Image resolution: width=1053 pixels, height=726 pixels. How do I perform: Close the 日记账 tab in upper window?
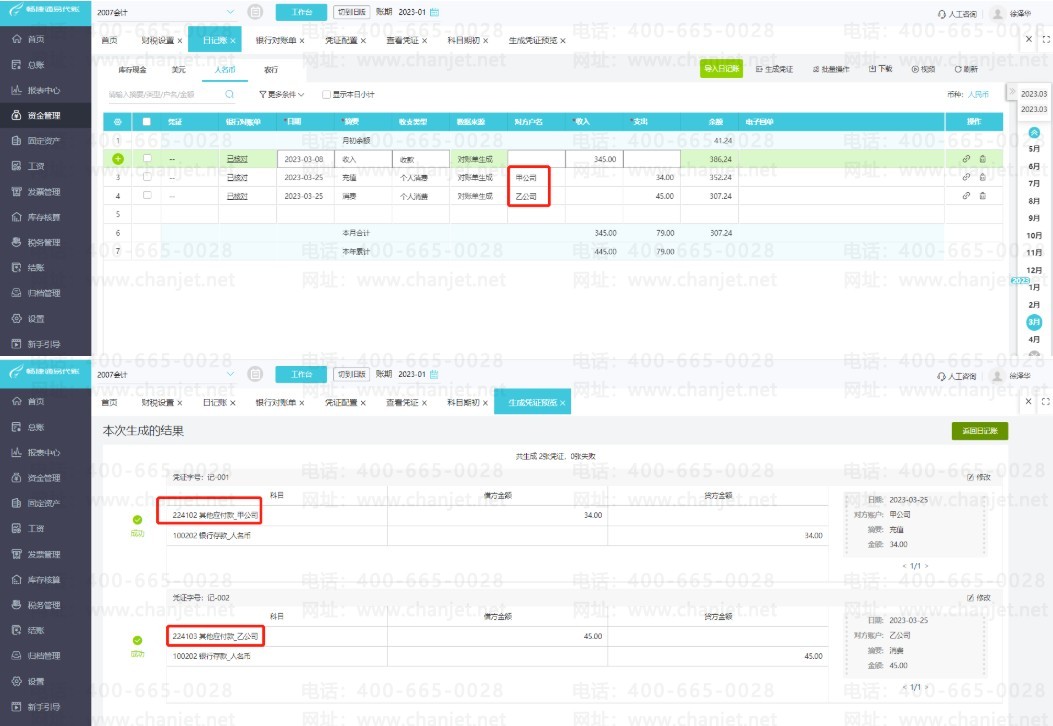[x=233, y=41]
